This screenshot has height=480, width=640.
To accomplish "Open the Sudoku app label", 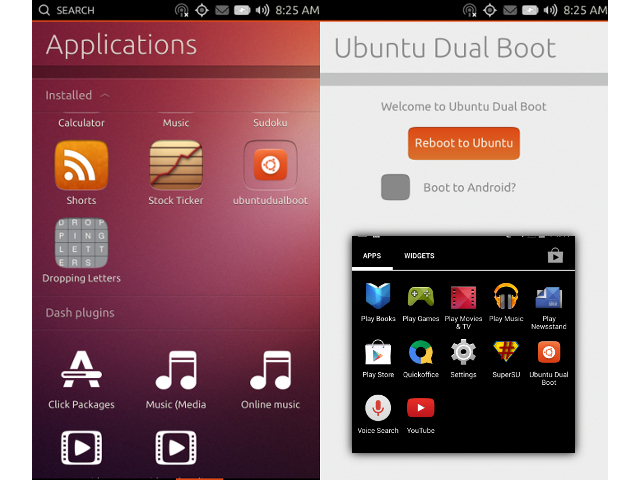I will click(x=270, y=123).
